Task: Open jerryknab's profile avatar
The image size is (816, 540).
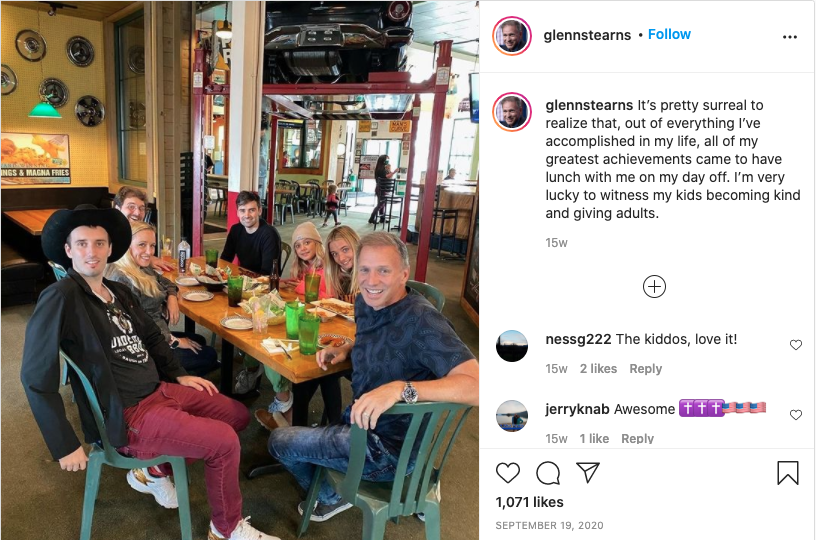Action: pyautogui.click(x=512, y=416)
